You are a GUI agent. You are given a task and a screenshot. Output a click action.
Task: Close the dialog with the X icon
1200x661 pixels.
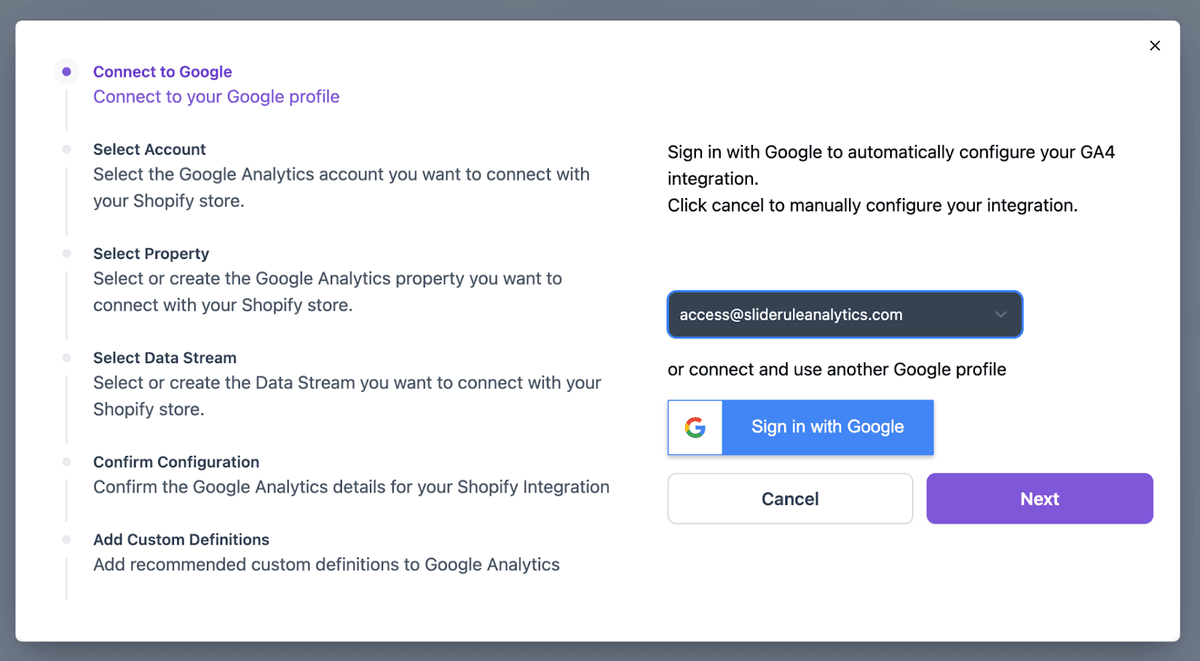tap(1155, 46)
